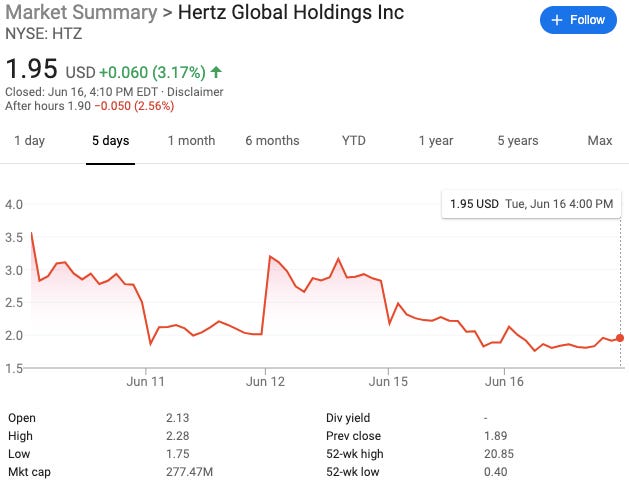Click the green up arrow icon
Screen dimensions: 629x481
pos(217,72)
